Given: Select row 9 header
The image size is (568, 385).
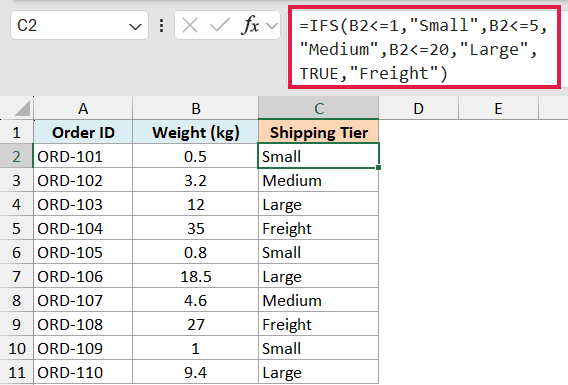Looking at the screenshot, I should [x=17, y=324].
